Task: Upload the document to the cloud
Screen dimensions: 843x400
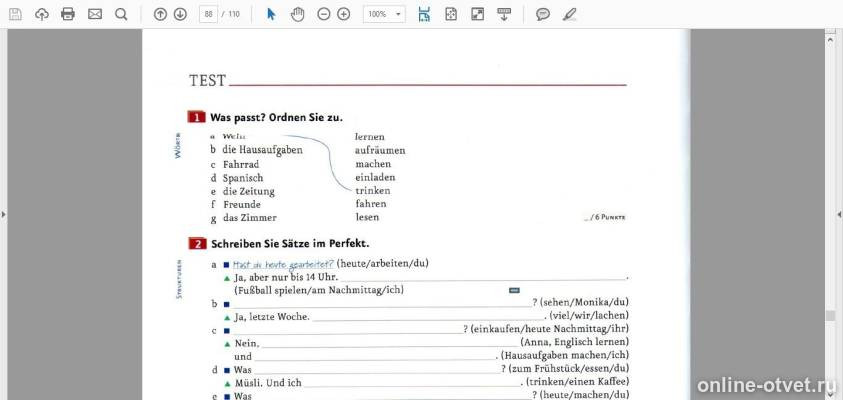Action: 41,14
